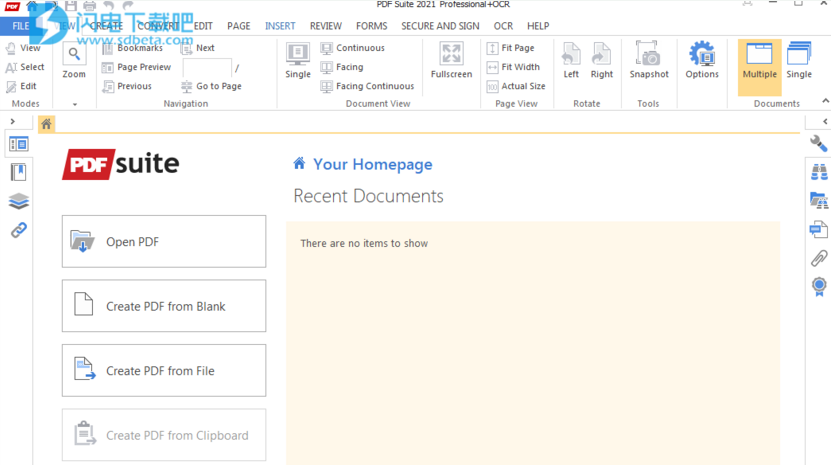831x465 pixels.
Task: Open the links side panel
Action: [19, 230]
